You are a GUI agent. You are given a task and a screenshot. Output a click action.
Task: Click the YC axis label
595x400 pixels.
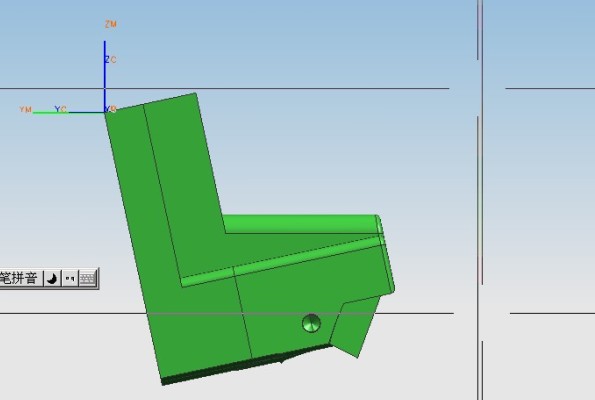point(61,109)
